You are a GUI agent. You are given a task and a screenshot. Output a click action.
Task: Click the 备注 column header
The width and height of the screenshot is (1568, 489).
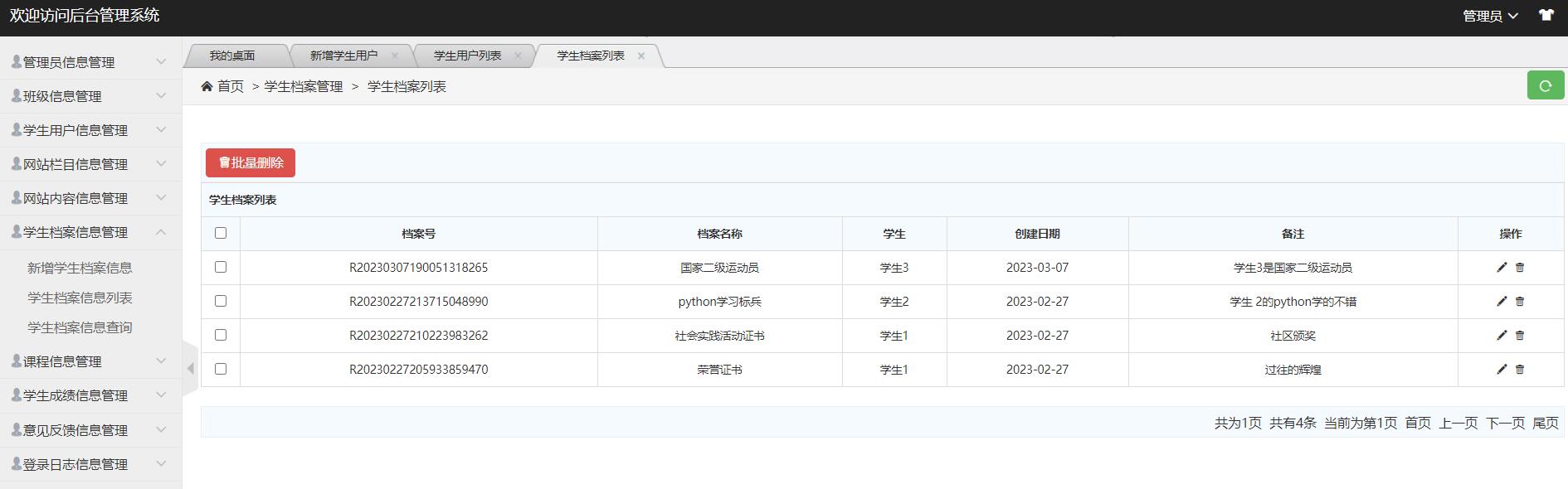pos(1293,234)
